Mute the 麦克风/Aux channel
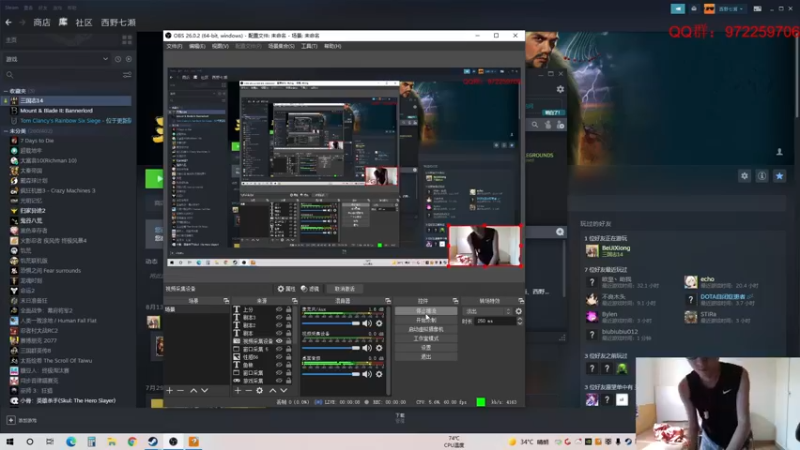800x450 pixels. 367,323
